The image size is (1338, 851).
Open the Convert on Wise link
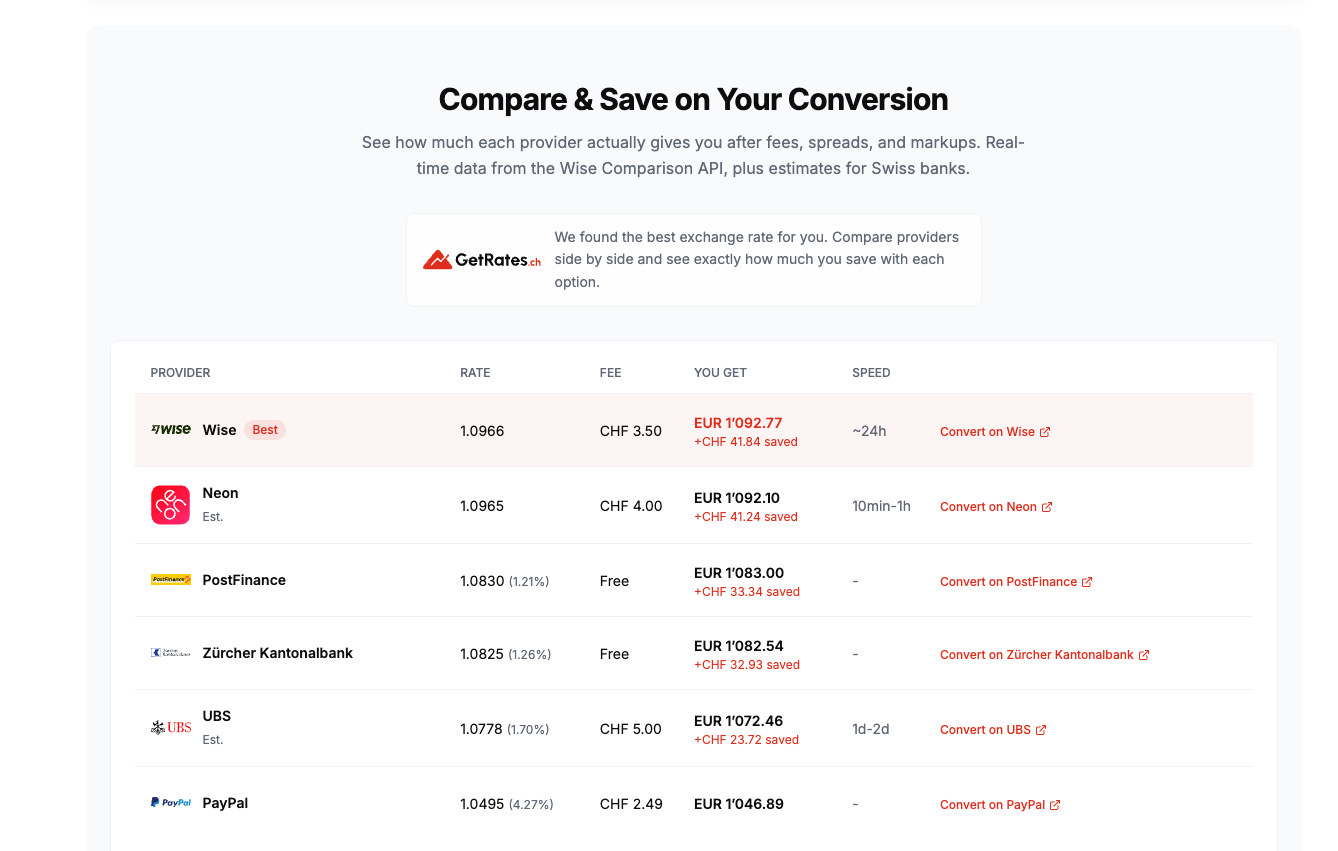pos(988,431)
